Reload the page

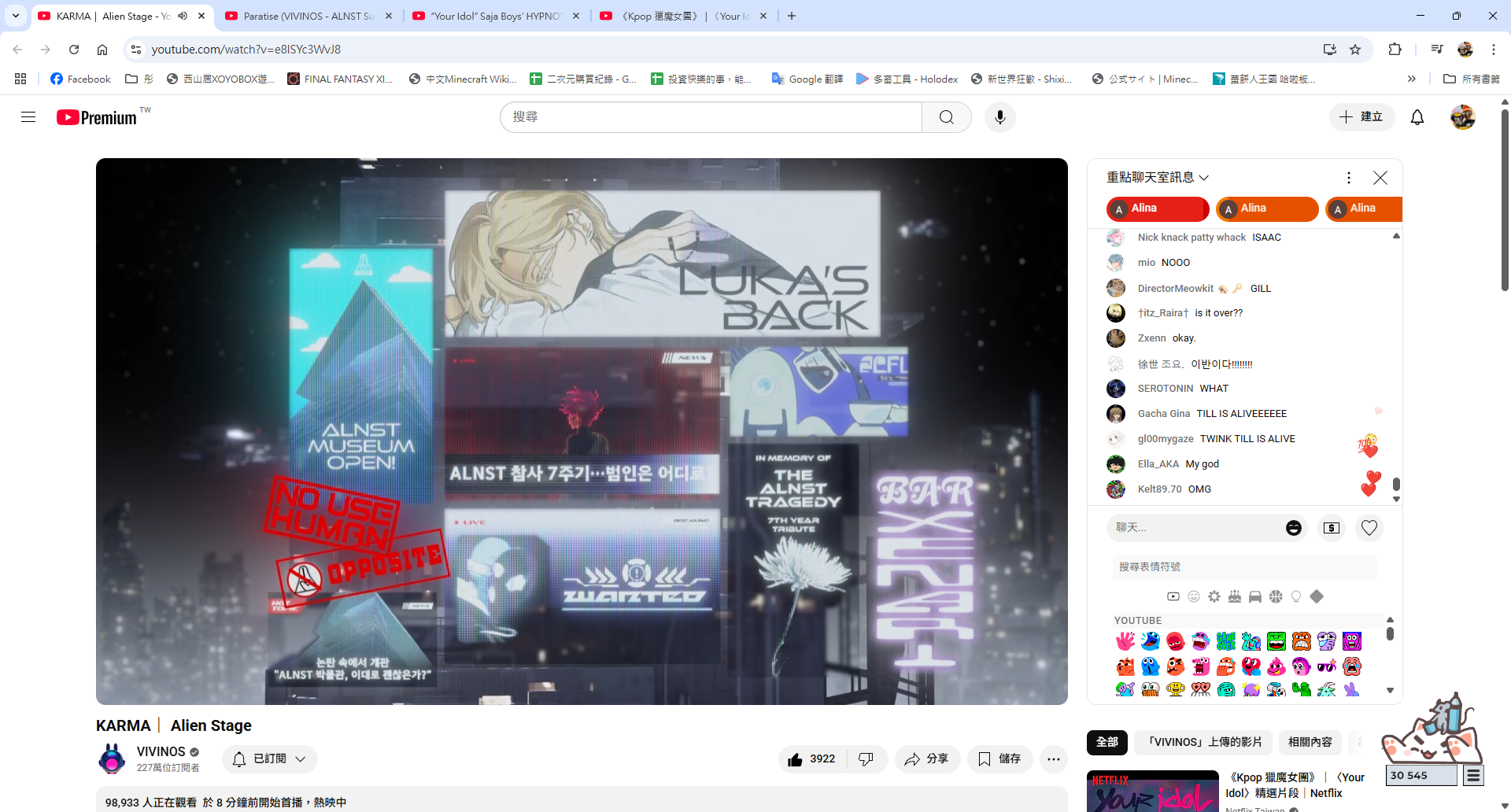coord(74,50)
